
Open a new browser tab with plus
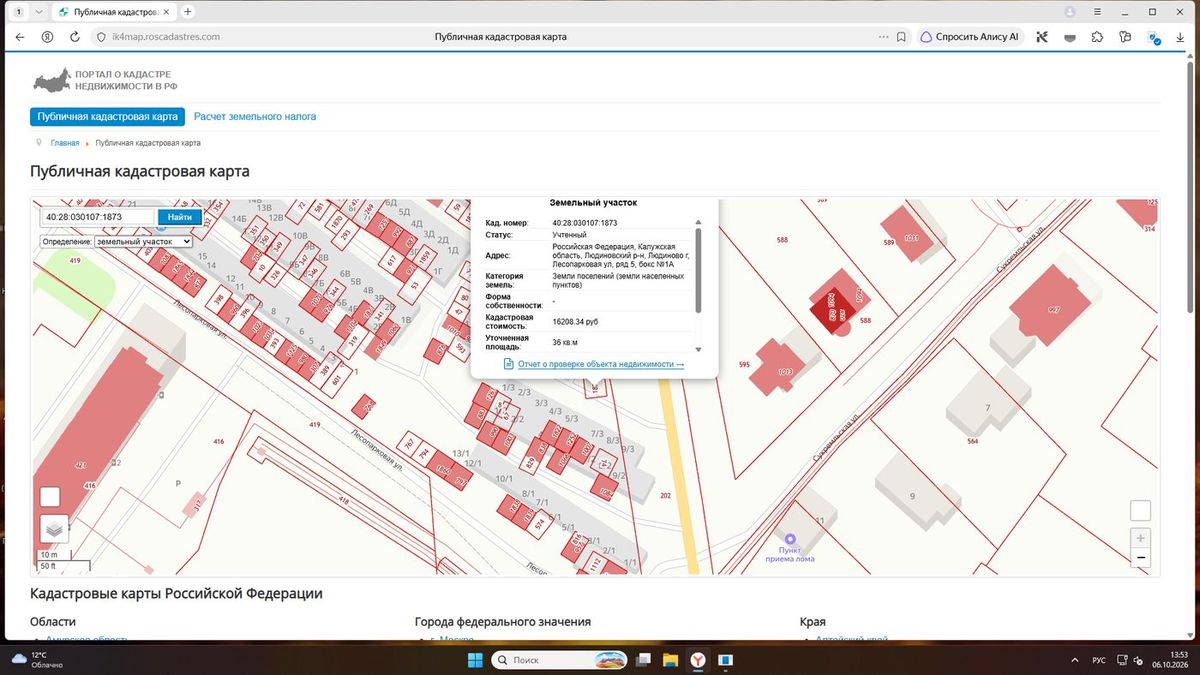[x=188, y=12]
